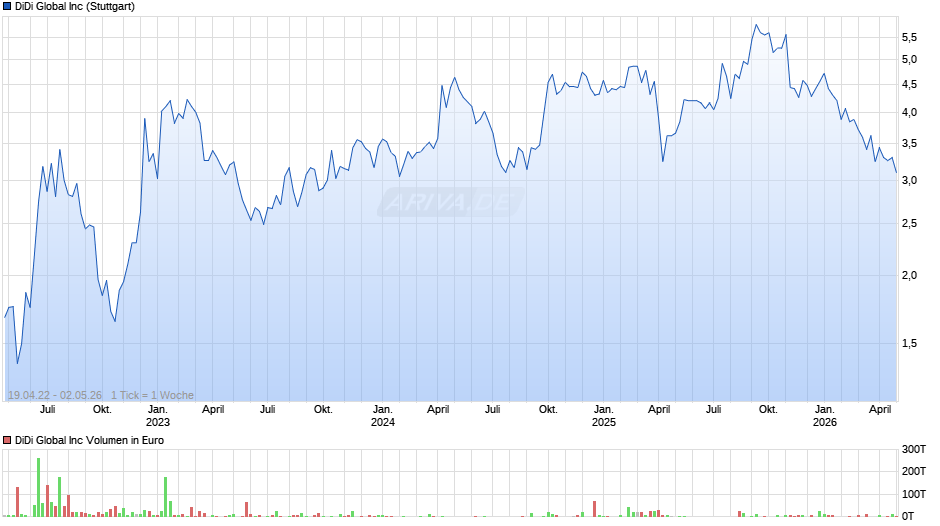The image size is (940, 526).
Task: Click the 'Okt.' label before Jan. 2024
Action: (323, 410)
